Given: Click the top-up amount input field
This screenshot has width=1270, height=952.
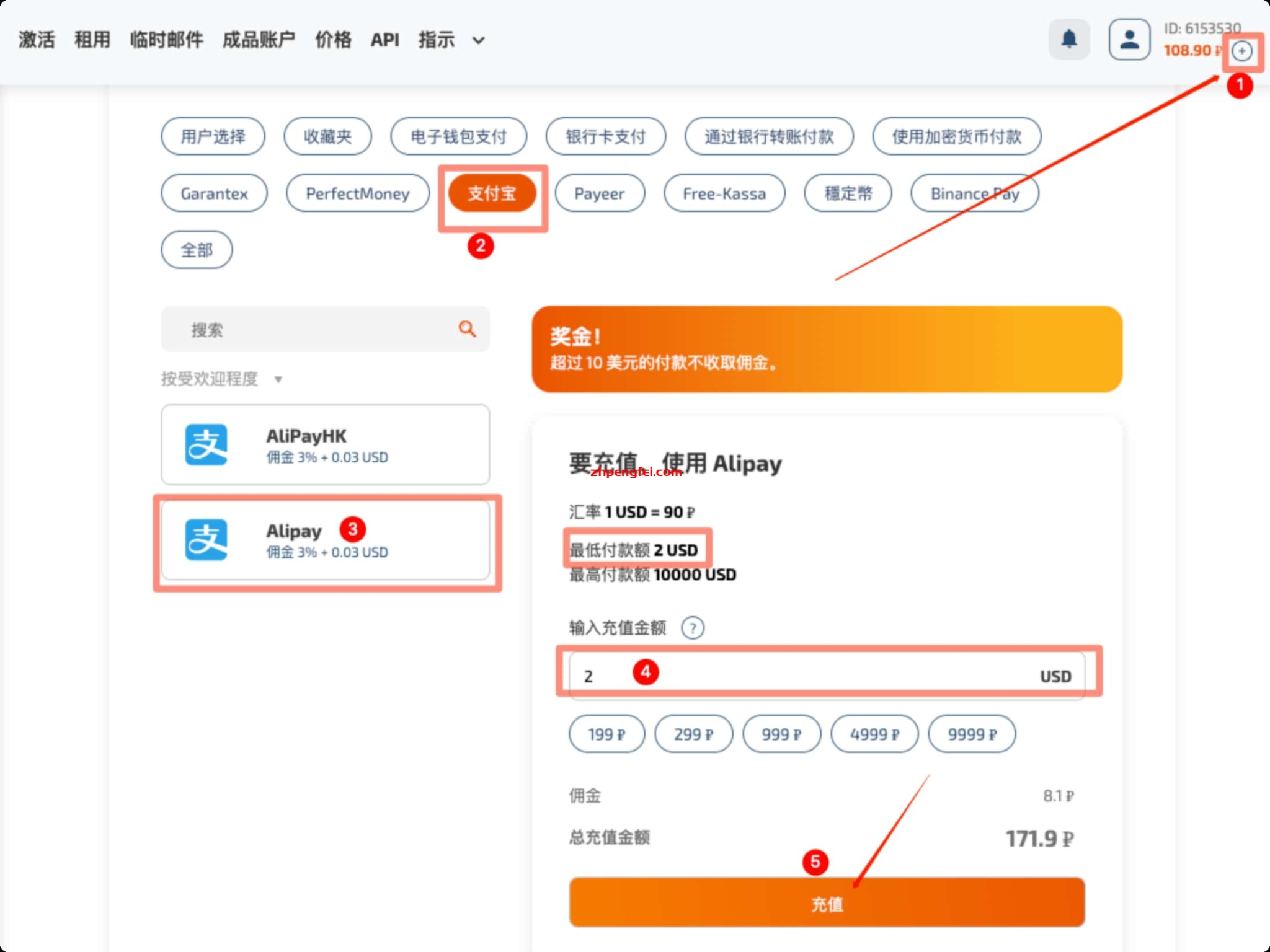Looking at the screenshot, I should (827, 676).
